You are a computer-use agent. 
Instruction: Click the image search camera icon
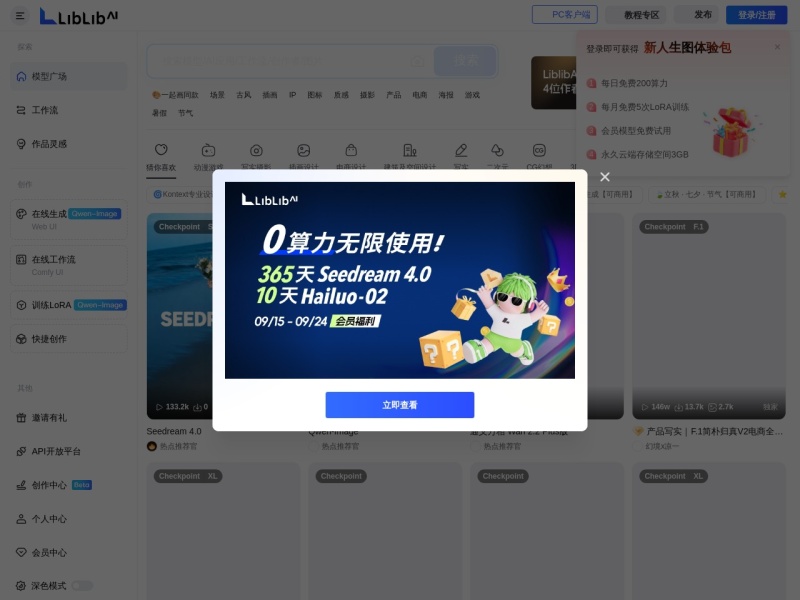click(x=418, y=62)
